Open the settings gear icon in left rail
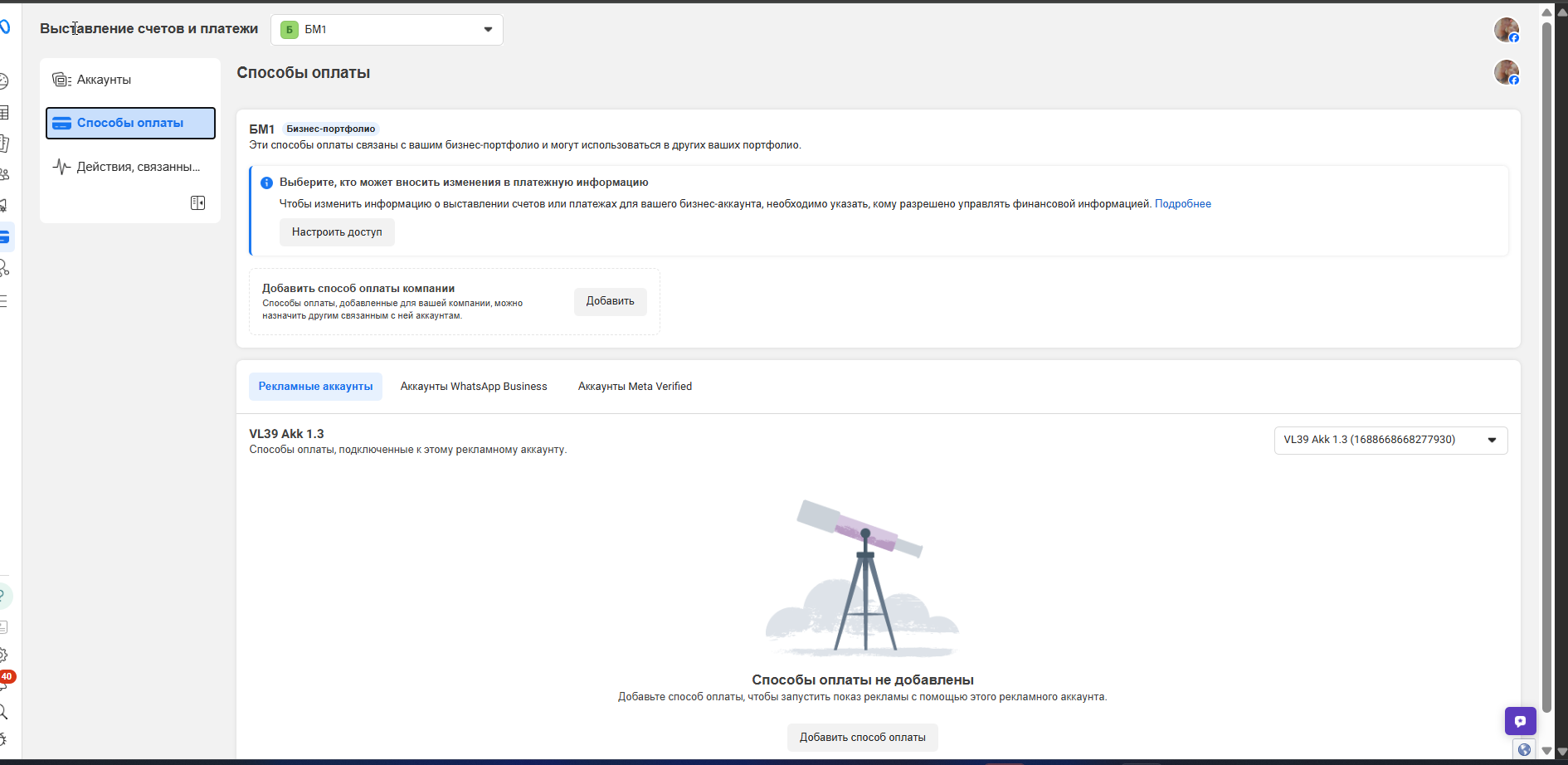 click(x=3, y=655)
